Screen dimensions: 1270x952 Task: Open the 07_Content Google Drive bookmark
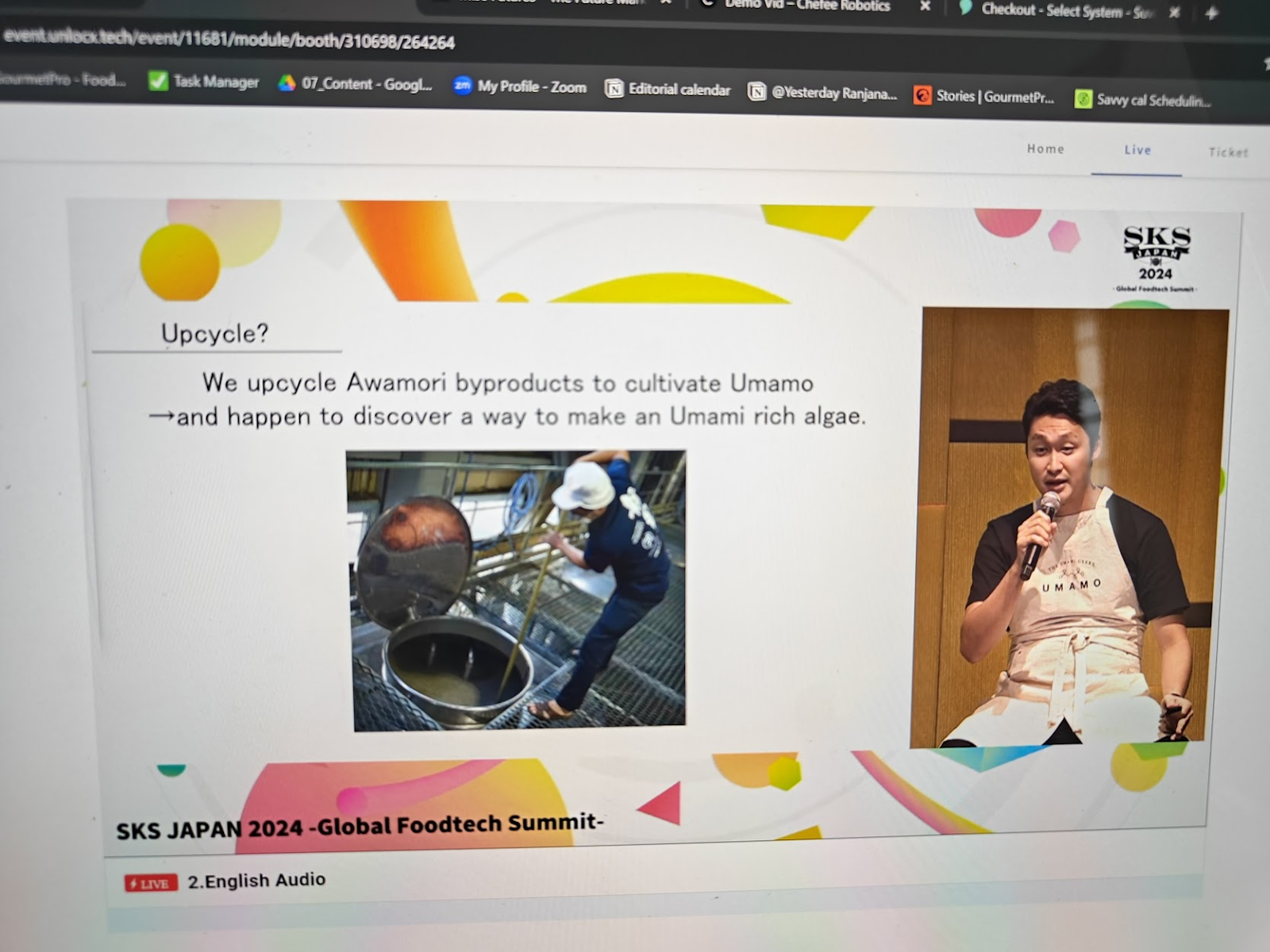click(355, 83)
